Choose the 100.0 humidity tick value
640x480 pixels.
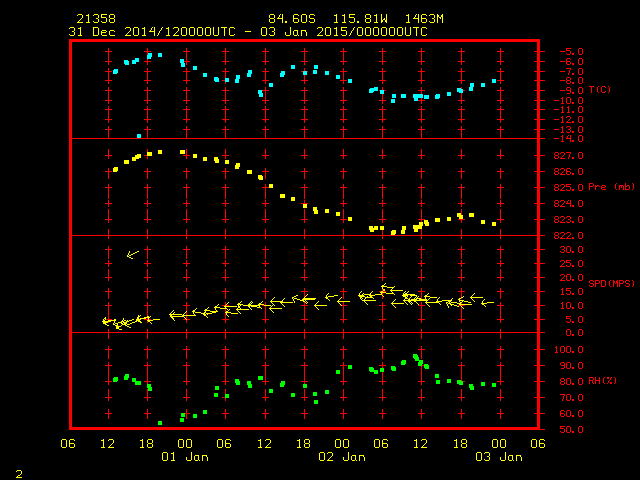click(x=569, y=350)
